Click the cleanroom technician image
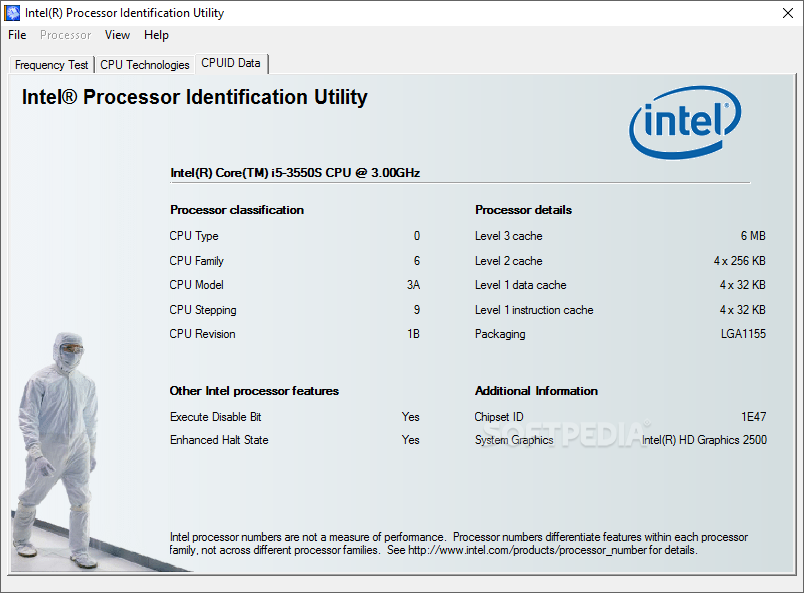This screenshot has height=593, width=804. (x=56, y=450)
